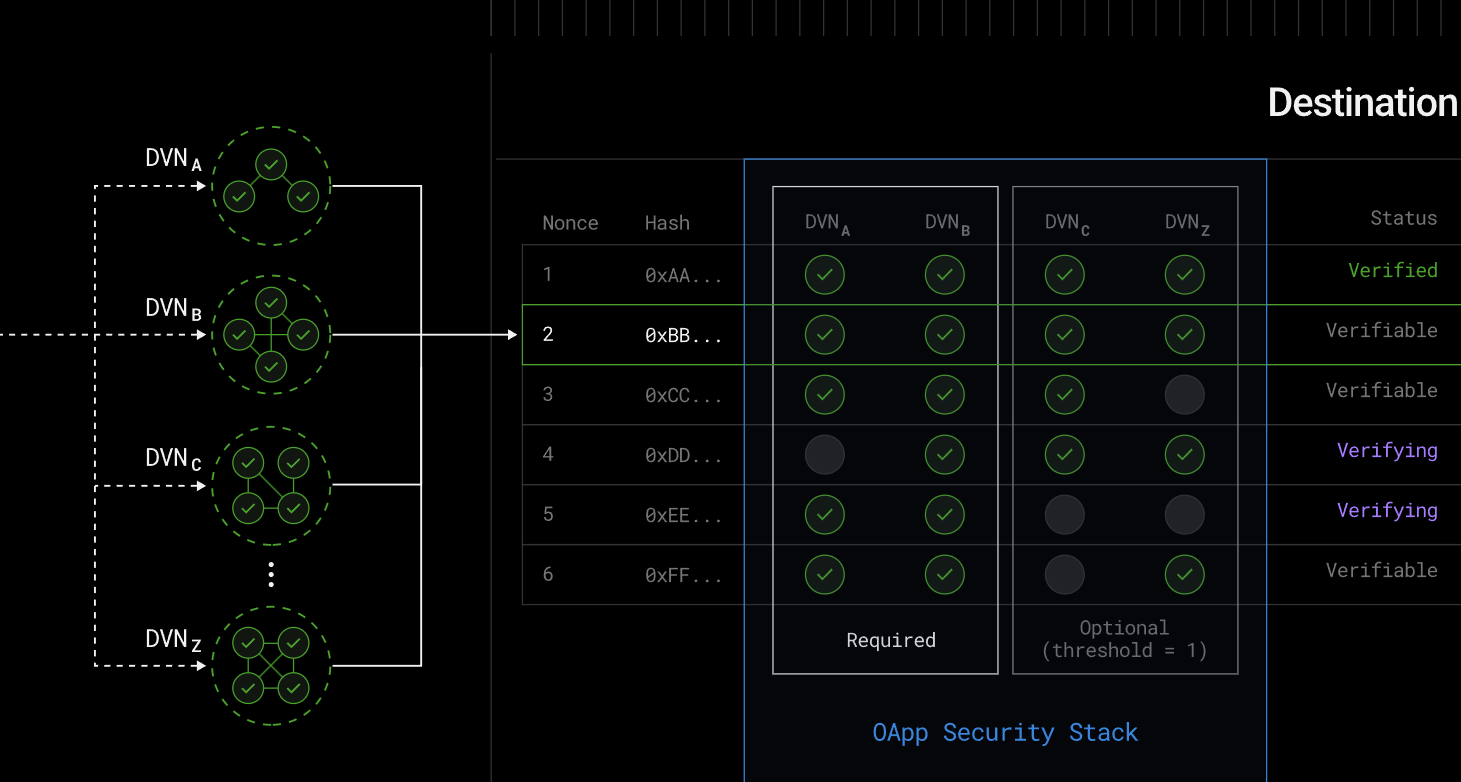Viewport: 1461px width, 782px height.
Task: Click the Verifiable status in 0xFF row
Action: [1382, 570]
